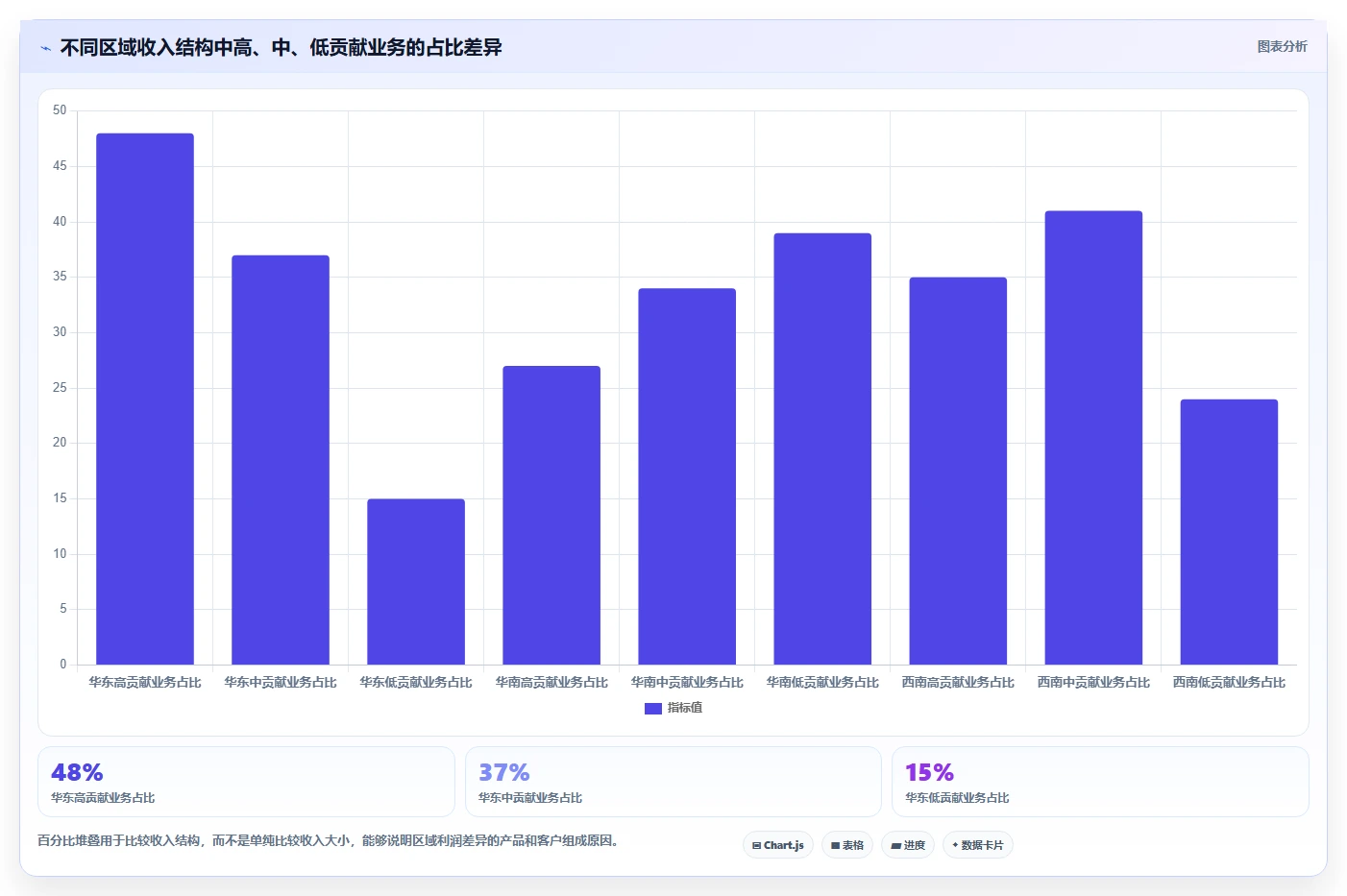Select the 华东高贡献业务占比 bar
The height and width of the screenshot is (896, 1347).
[x=145, y=399]
